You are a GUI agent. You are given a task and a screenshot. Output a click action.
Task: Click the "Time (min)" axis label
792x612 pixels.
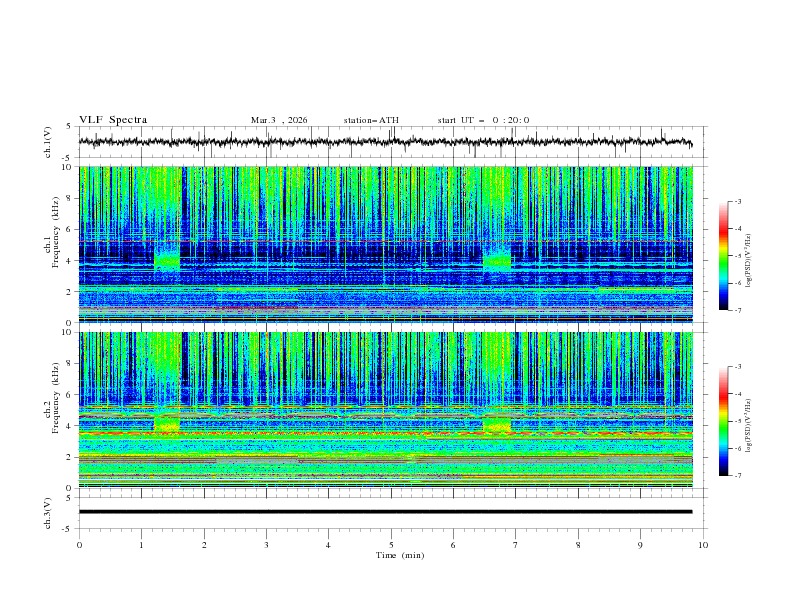coord(400,555)
